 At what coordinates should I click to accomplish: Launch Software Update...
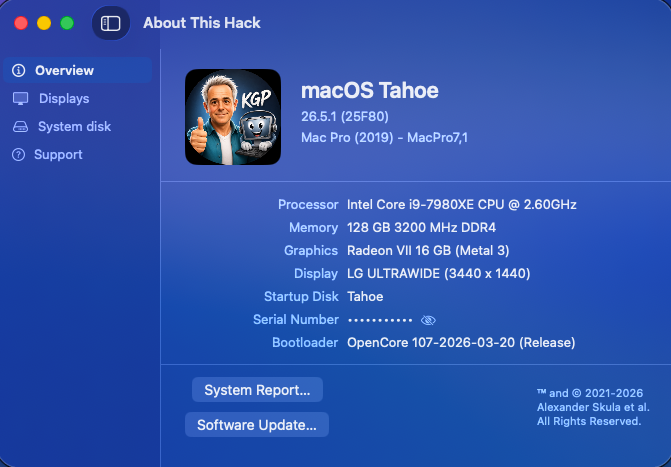[x=257, y=425]
